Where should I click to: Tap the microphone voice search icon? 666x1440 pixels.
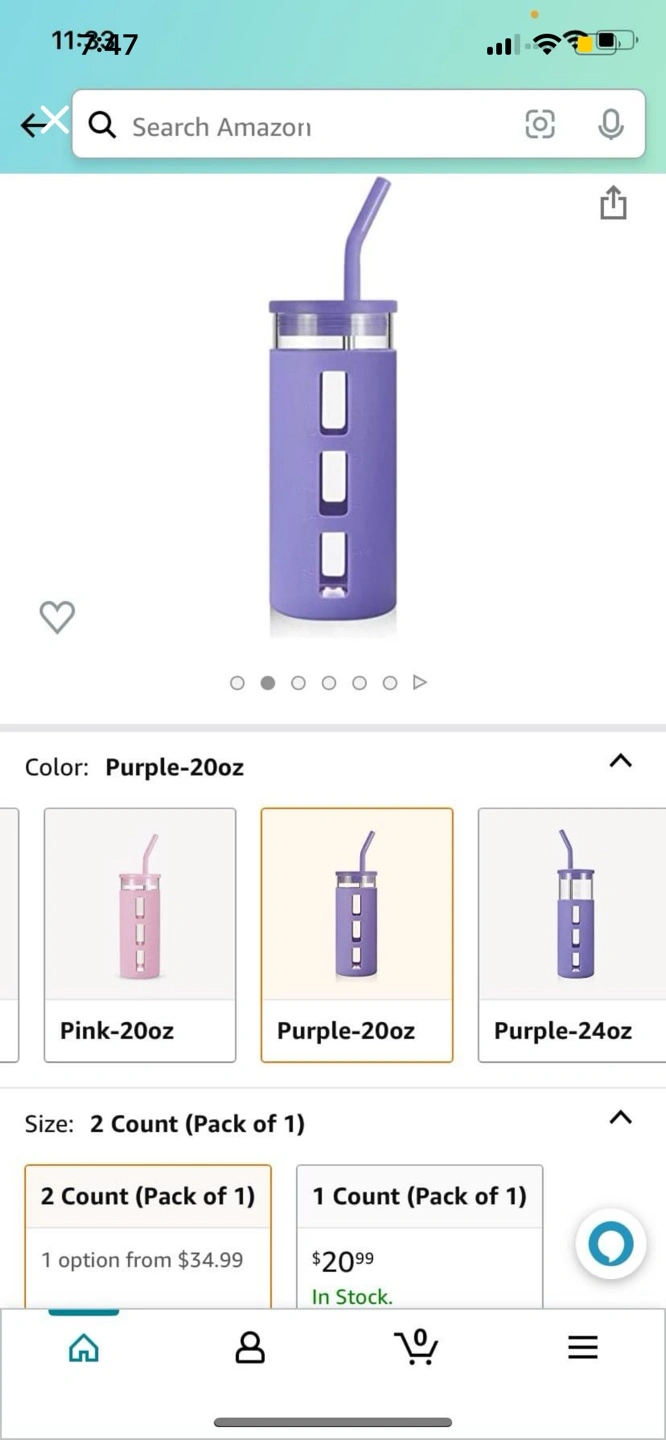(x=610, y=124)
